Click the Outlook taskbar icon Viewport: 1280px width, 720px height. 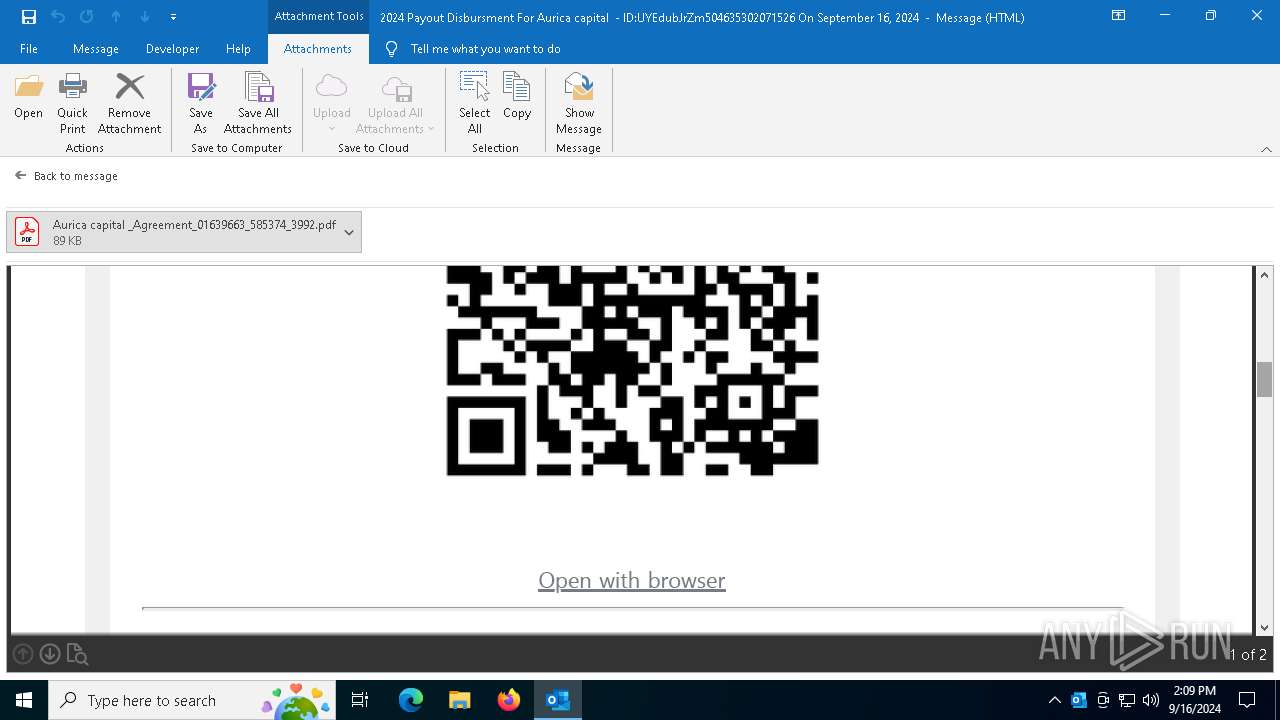557,700
